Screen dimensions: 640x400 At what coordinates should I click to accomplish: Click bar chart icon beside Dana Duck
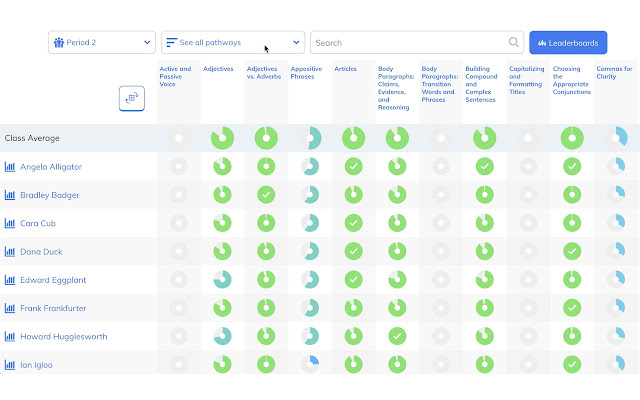coord(10,252)
